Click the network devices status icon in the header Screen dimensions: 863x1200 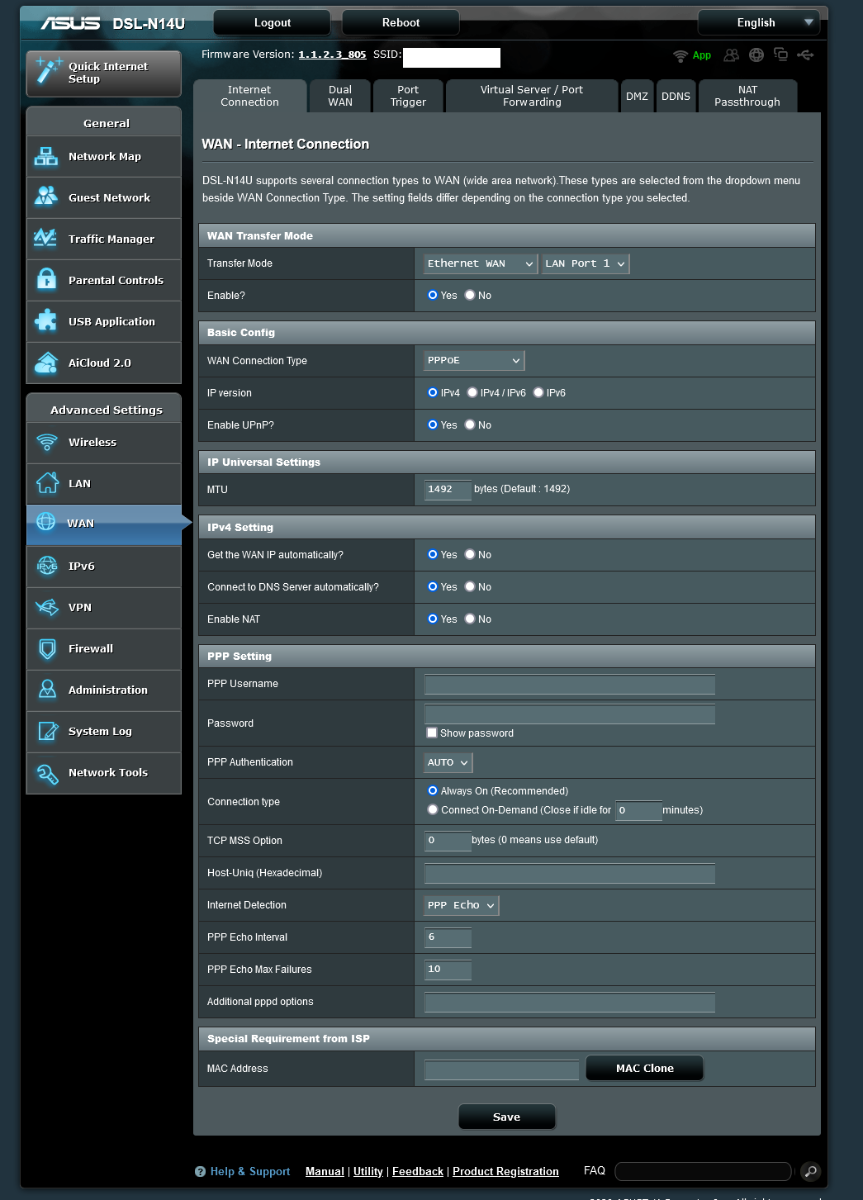[x=781, y=55]
